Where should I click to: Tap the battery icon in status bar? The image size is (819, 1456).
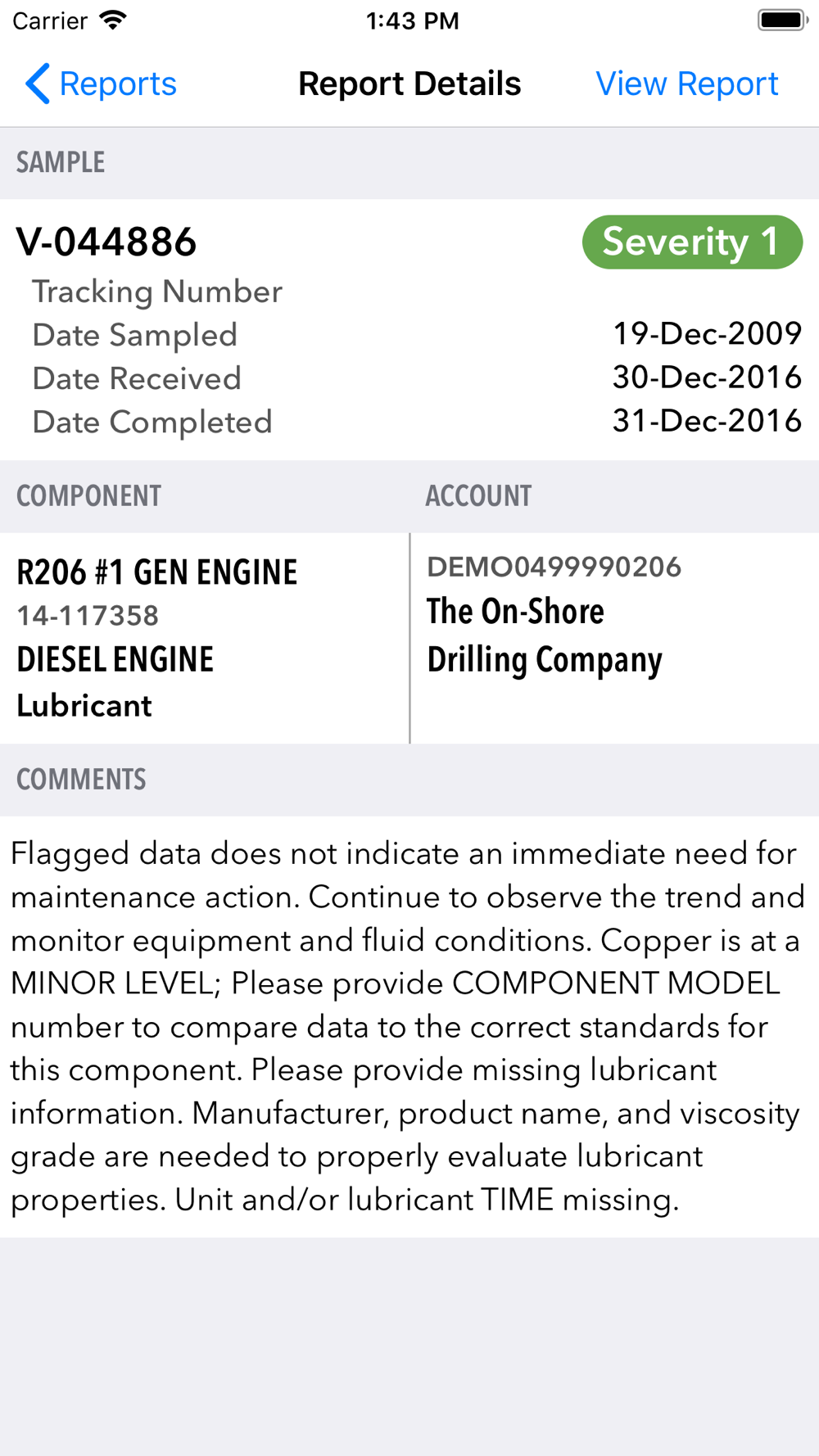(x=782, y=20)
